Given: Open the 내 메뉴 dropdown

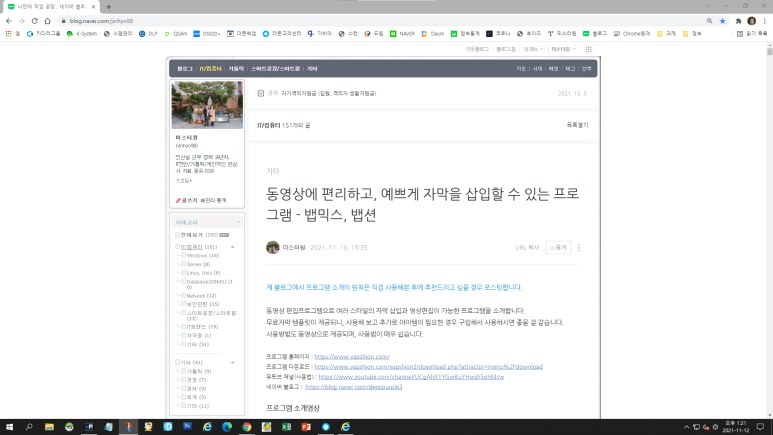Looking at the screenshot, I should (533, 49).
